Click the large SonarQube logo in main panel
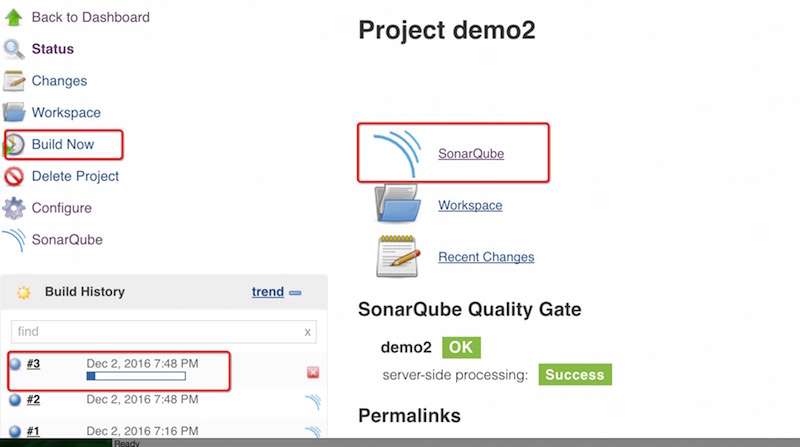 coord(397,154)
